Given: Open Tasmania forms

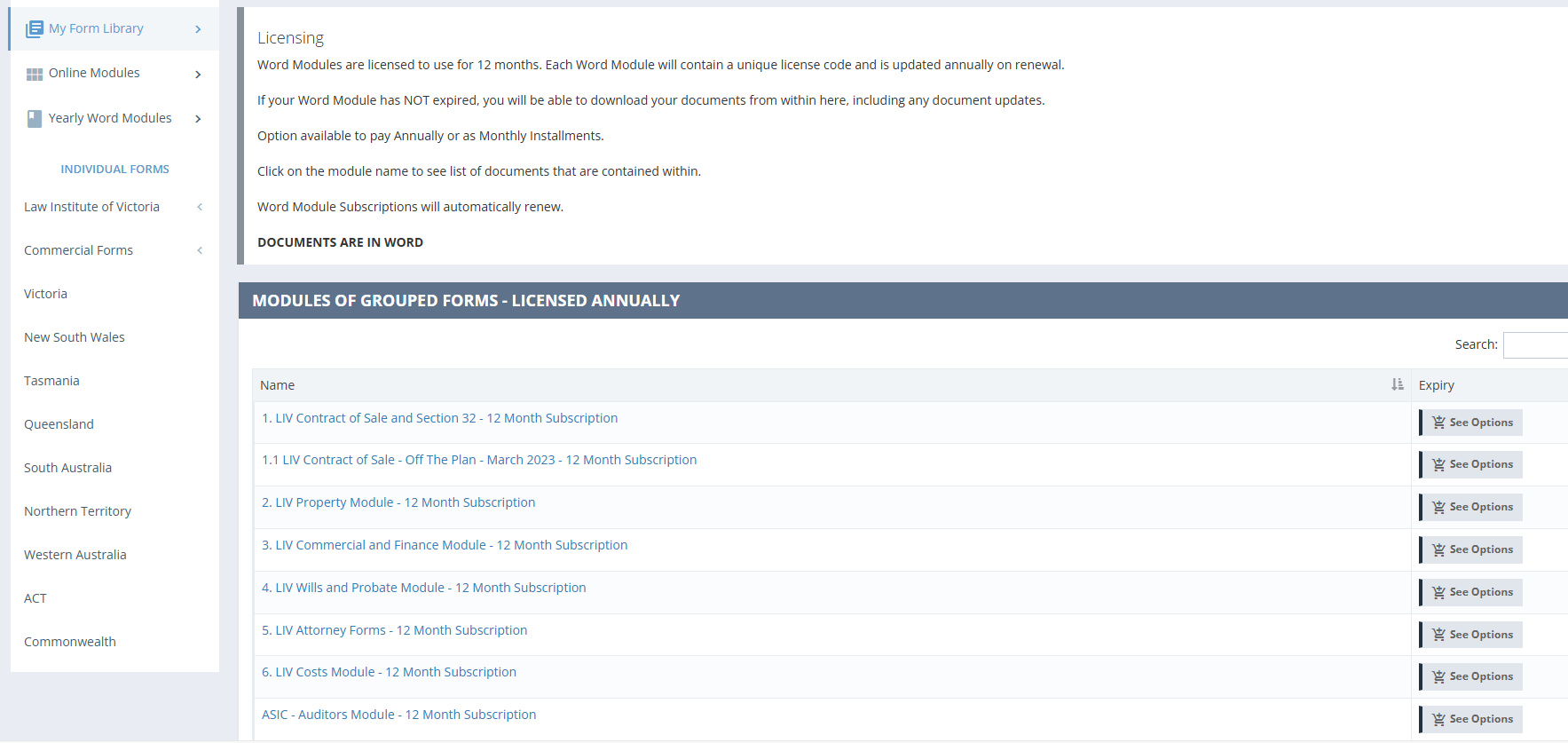Looking at the screenshot, I should pos(51,381).
